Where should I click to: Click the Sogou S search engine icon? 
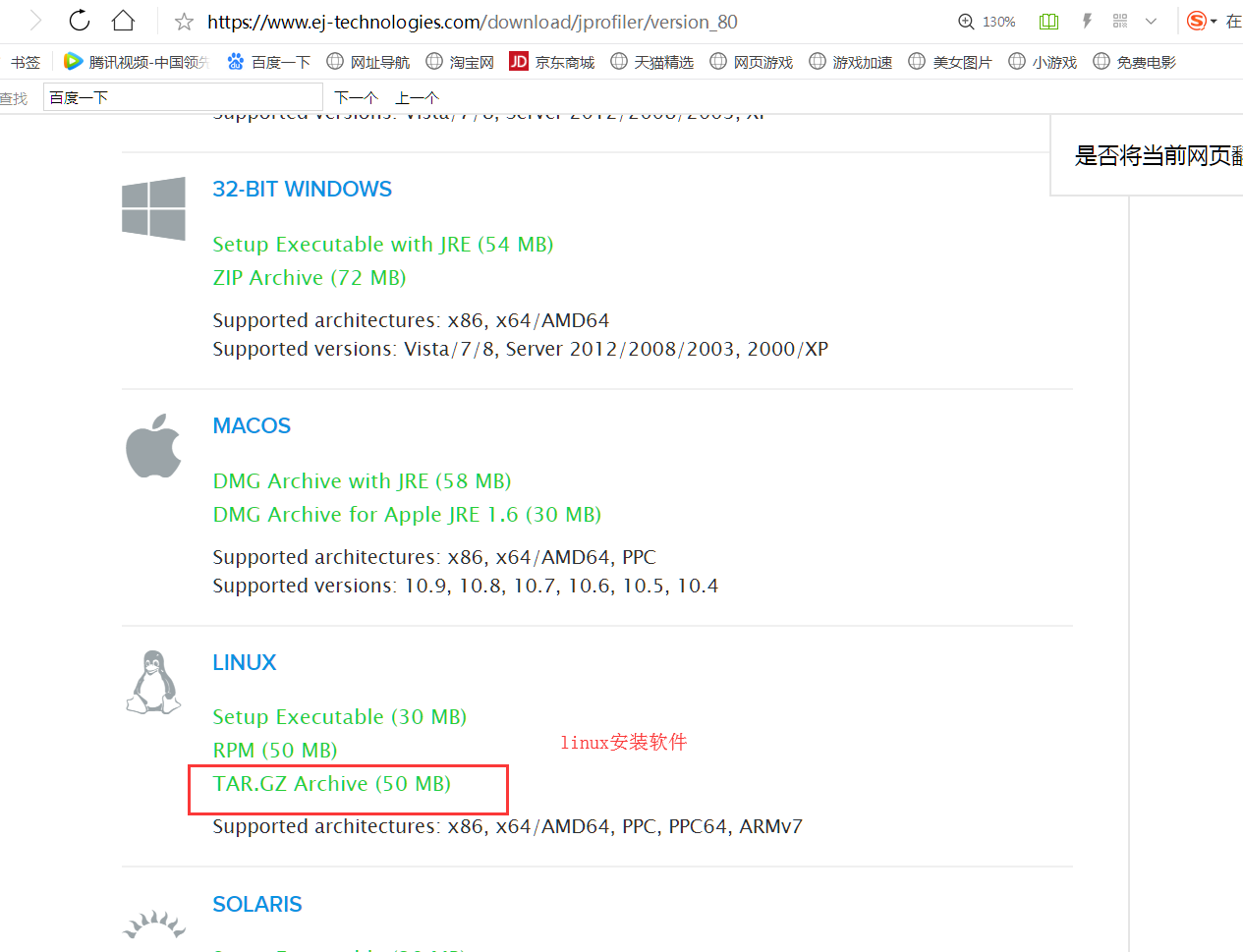[1196, 21]
